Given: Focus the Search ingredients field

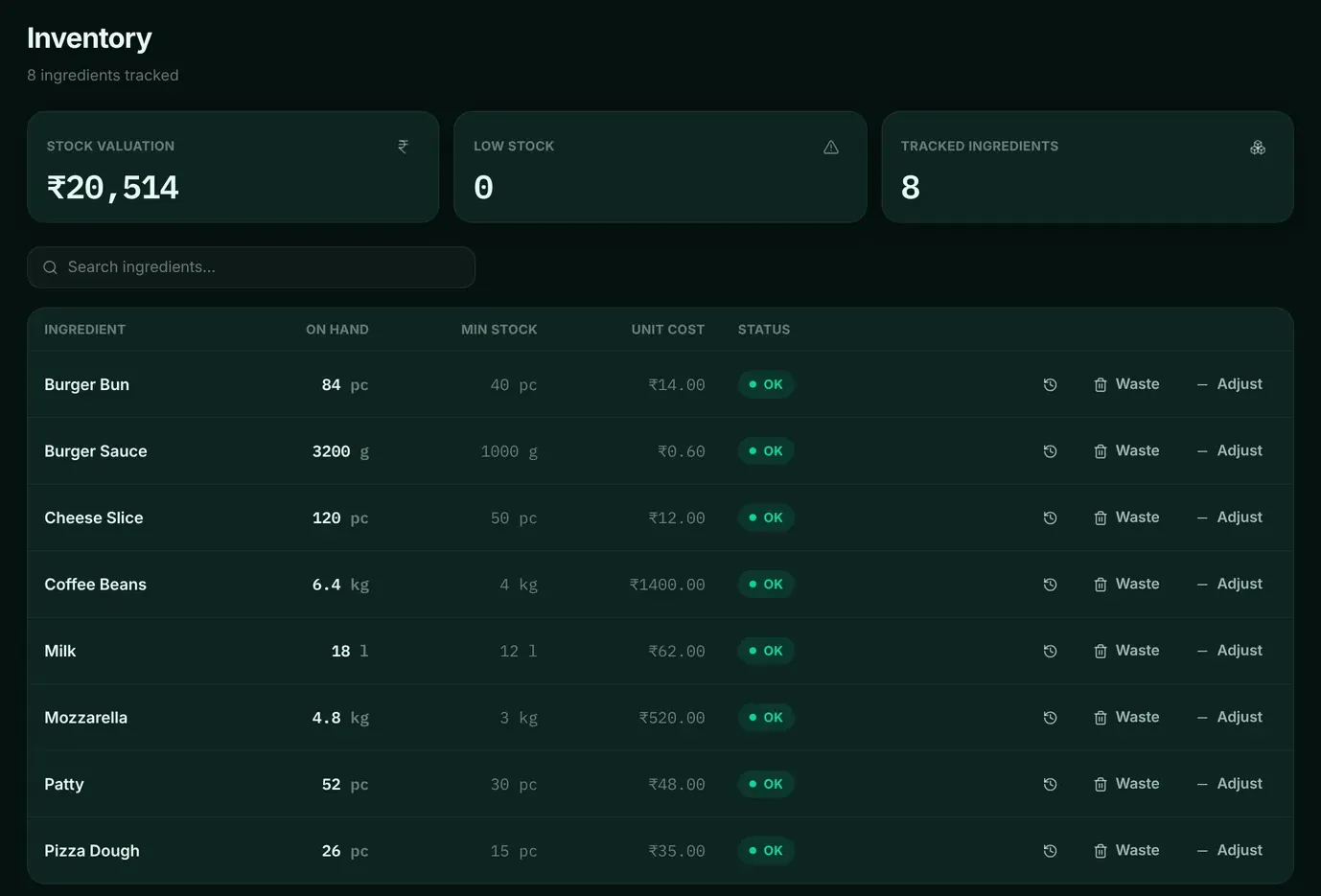Looking at the screenshot, I should (x=251, y=267).
